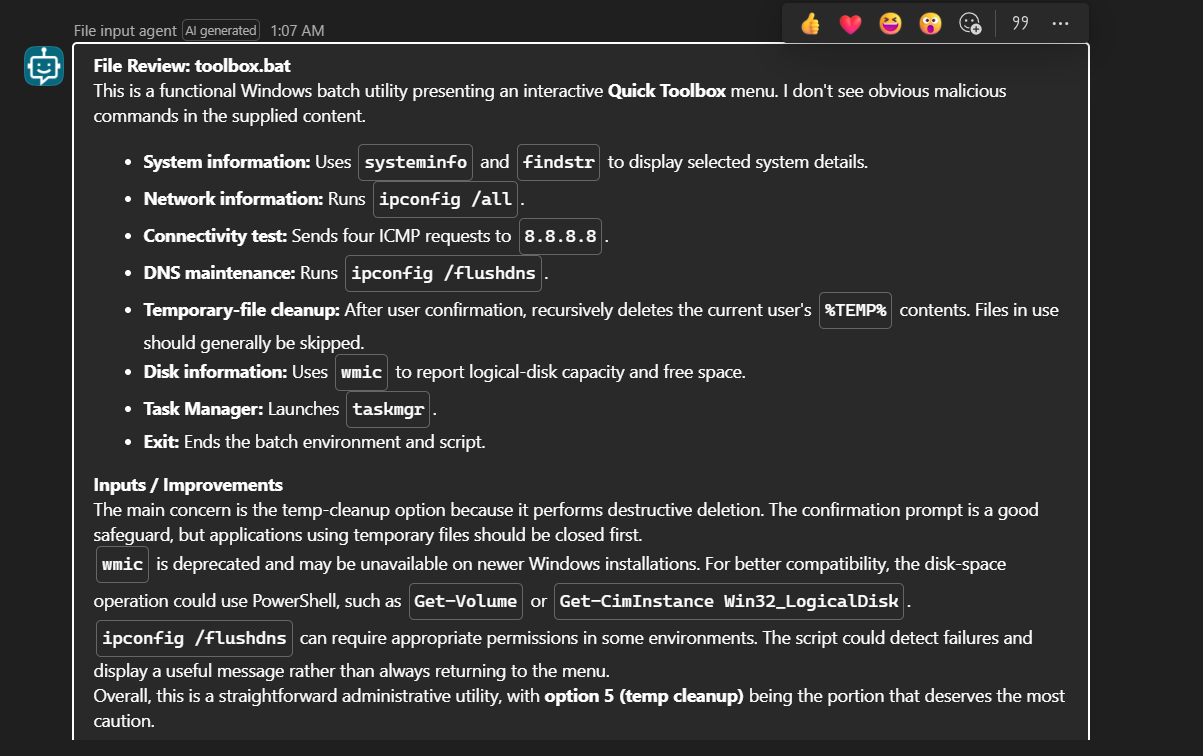React with the thumbs up emoji

pos(811,24)
